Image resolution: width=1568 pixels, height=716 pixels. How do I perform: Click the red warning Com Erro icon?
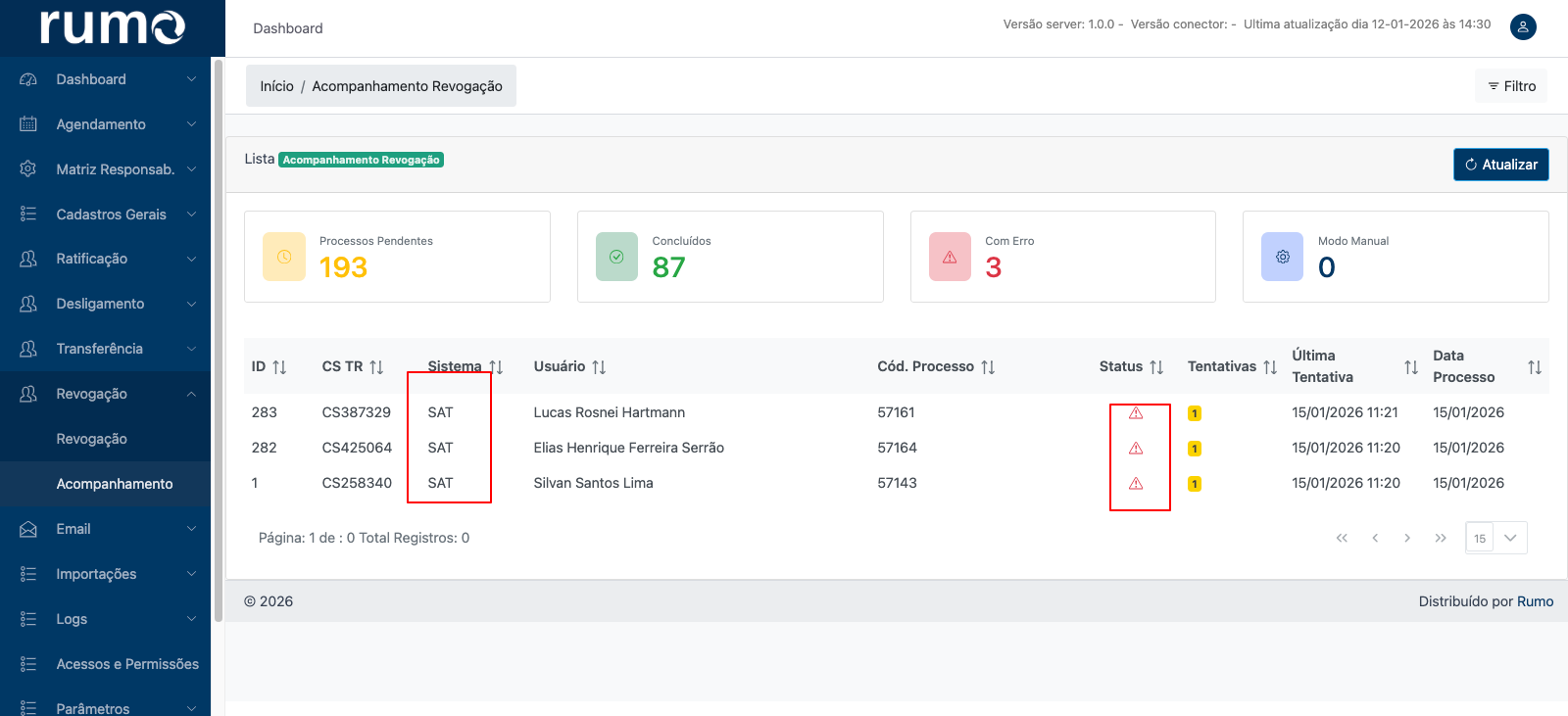[x=950, y=257]
